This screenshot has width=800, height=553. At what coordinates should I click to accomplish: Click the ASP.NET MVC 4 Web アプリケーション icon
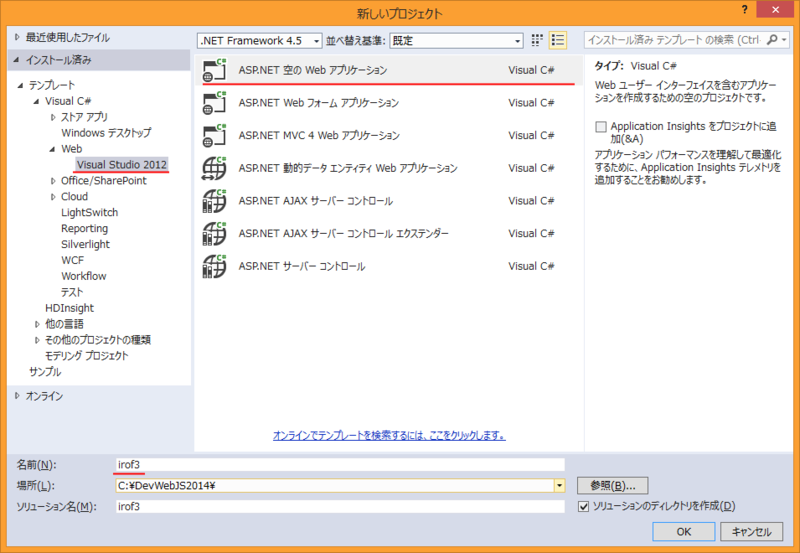pos(214,136)
